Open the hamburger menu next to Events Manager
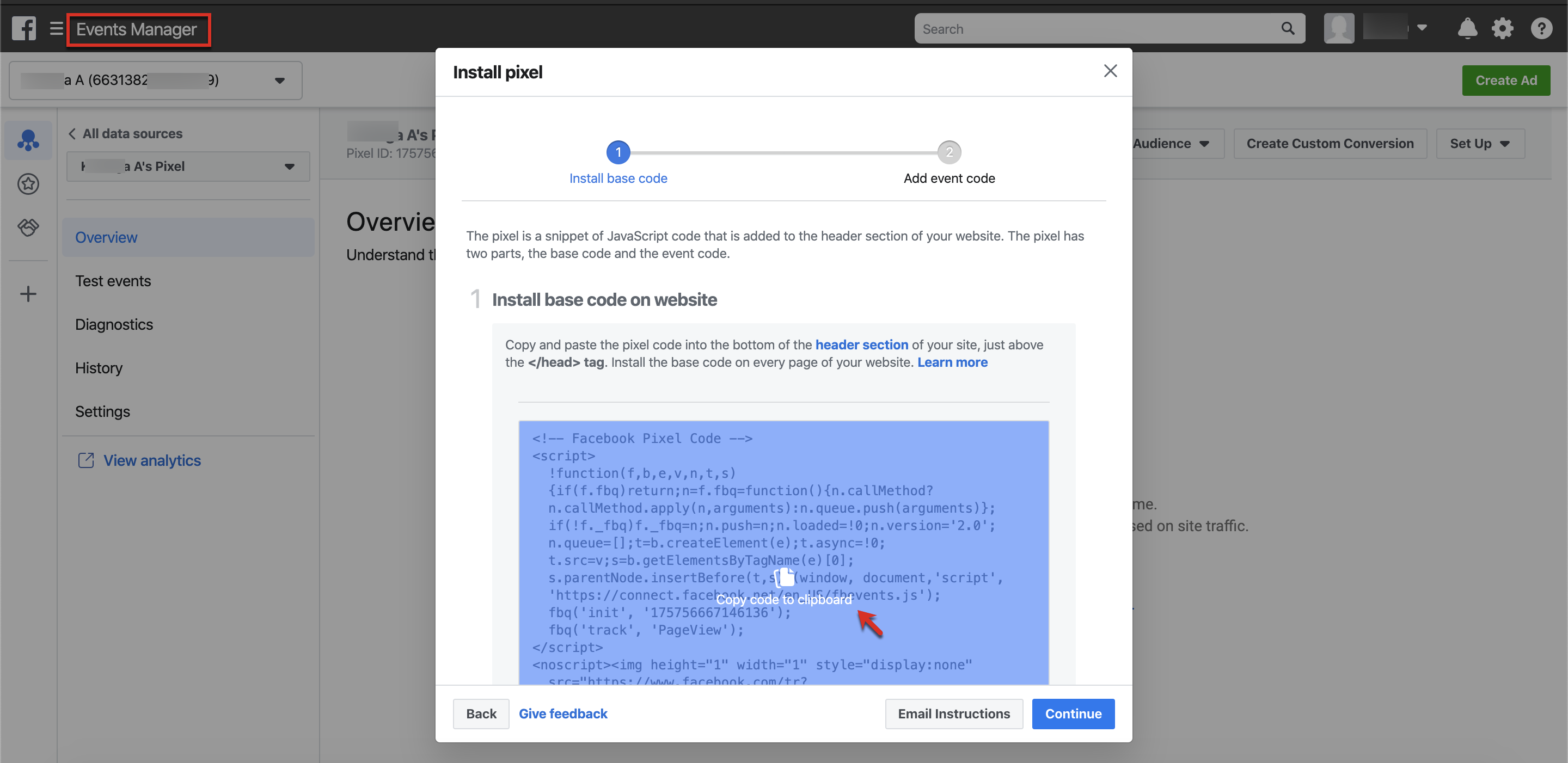Viewport: 1568px width, 763px height. point(56,29)
